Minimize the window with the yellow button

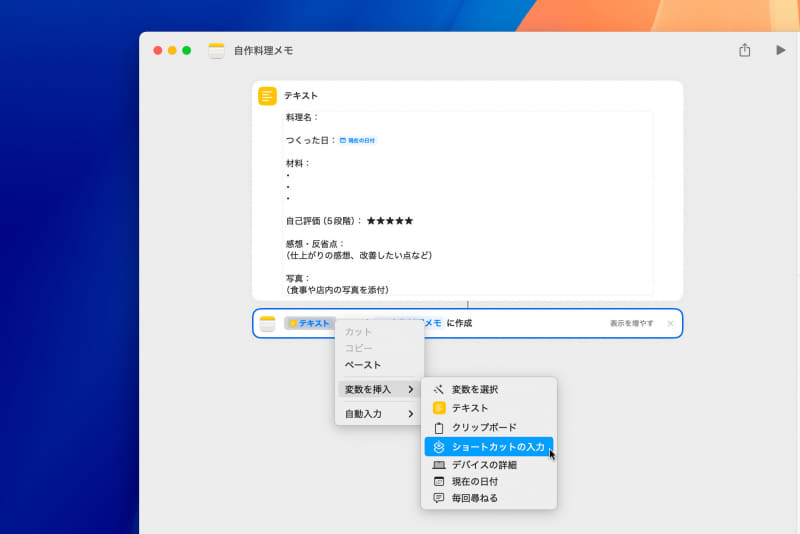coord(172,50)
